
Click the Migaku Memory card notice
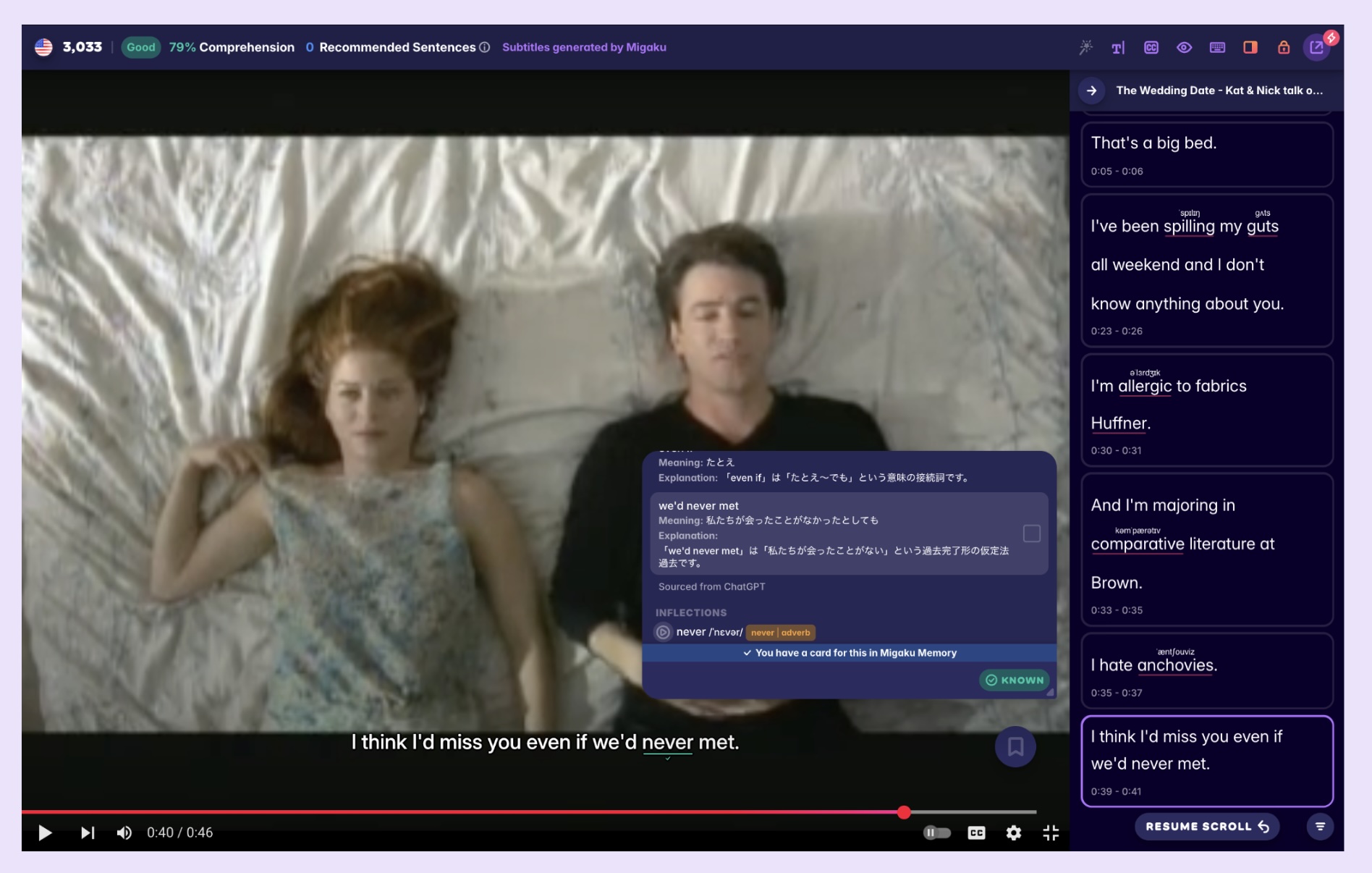coord(849,653)
